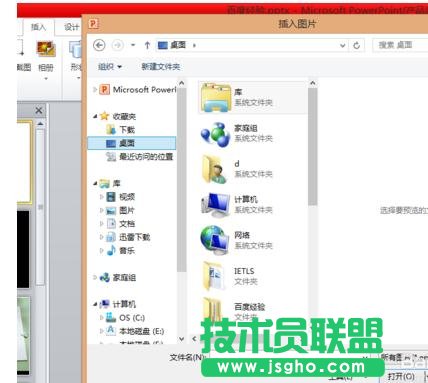
Task: Select 下载 under favorites
Action: [121, 129]
